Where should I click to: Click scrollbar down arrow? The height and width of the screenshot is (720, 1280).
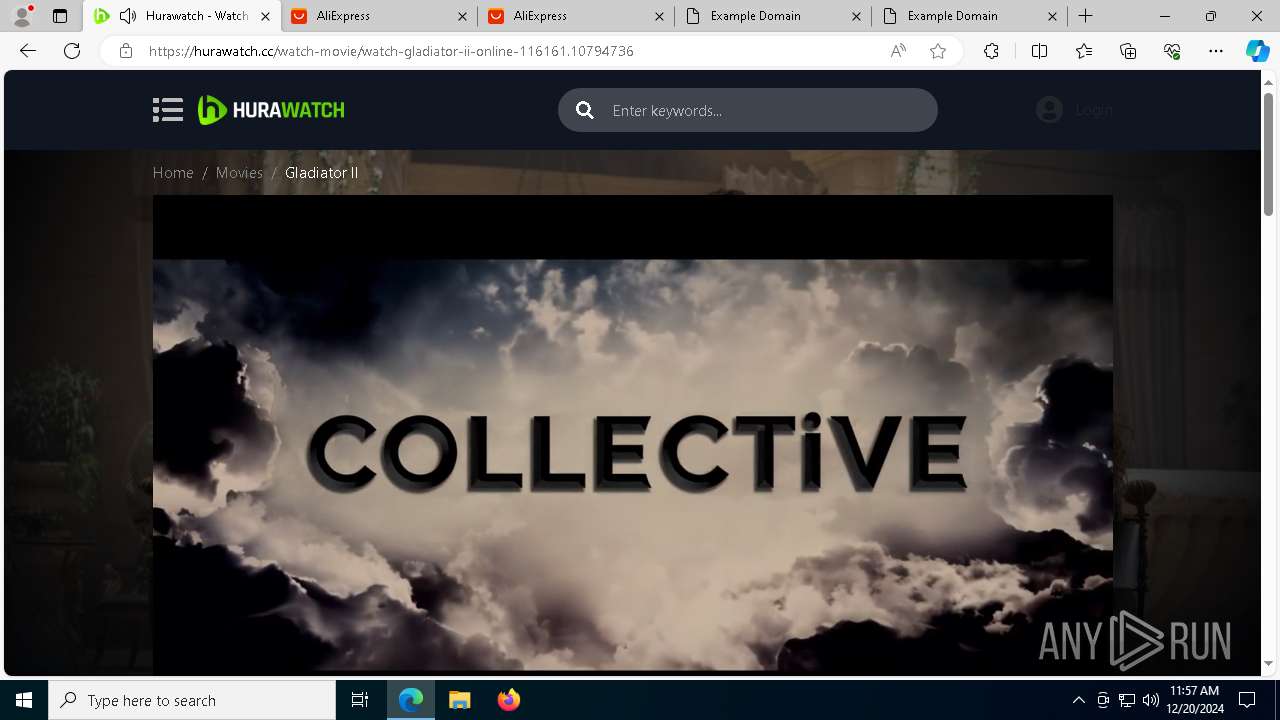(1269, 663)
